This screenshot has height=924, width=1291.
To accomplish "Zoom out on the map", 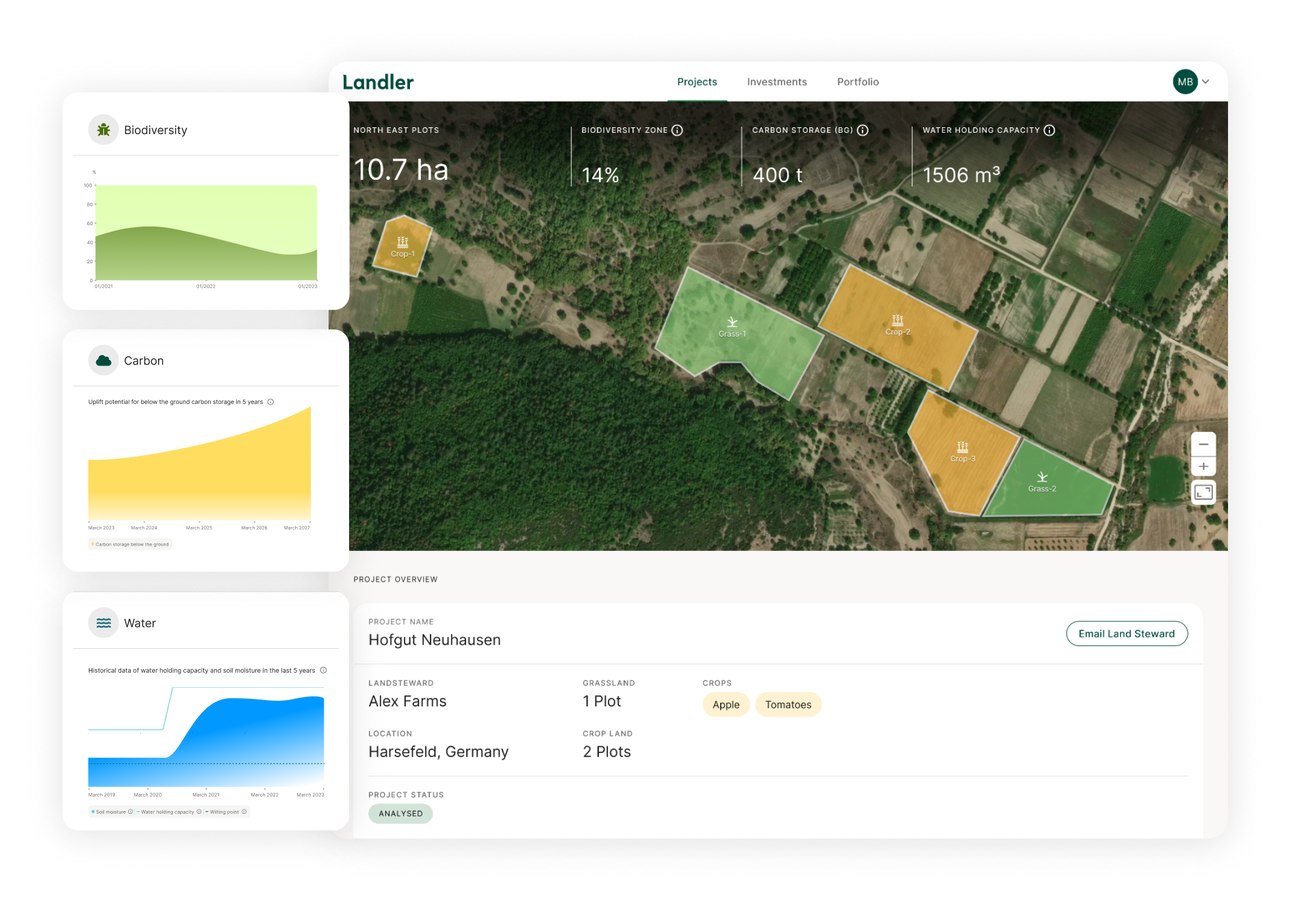I will (x=1203, y=445).
